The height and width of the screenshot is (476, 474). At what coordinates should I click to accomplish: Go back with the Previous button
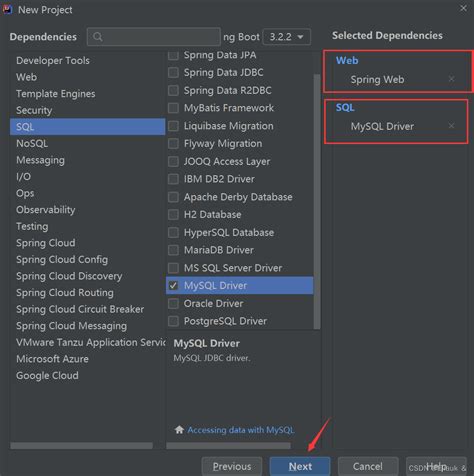point(232,466)
